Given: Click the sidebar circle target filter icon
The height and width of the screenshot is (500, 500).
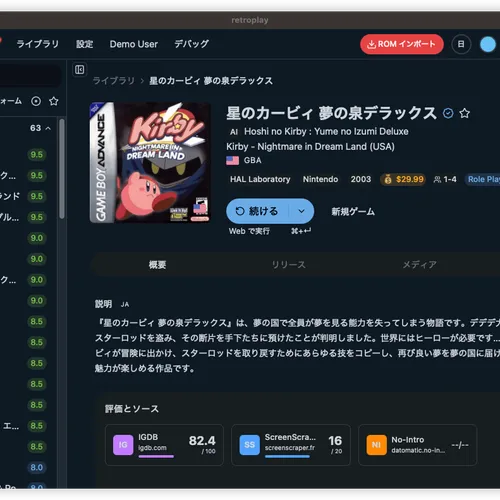Looking at the screenshot, I should 36,101.
